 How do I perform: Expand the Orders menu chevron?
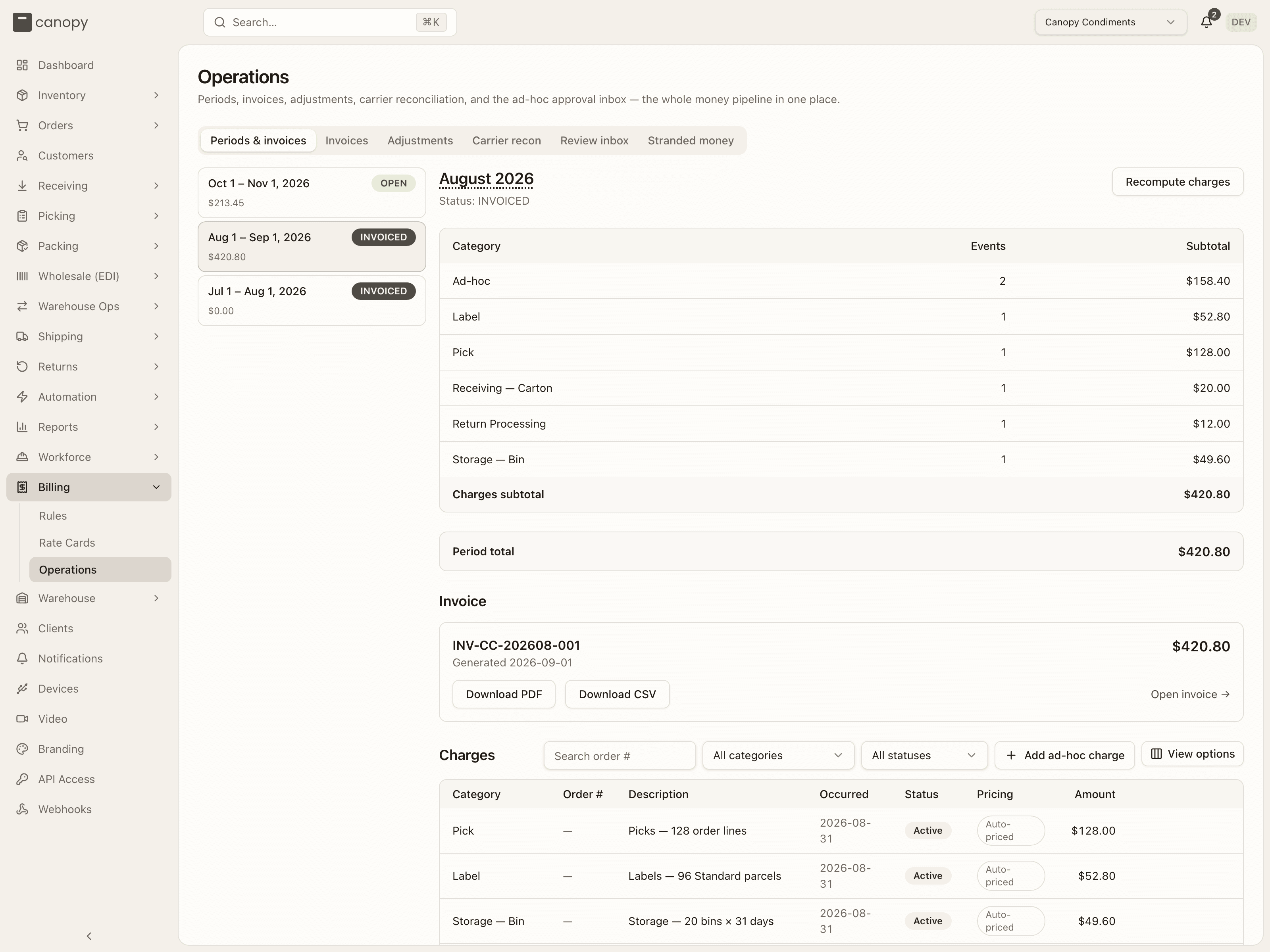tap(156, 125)
